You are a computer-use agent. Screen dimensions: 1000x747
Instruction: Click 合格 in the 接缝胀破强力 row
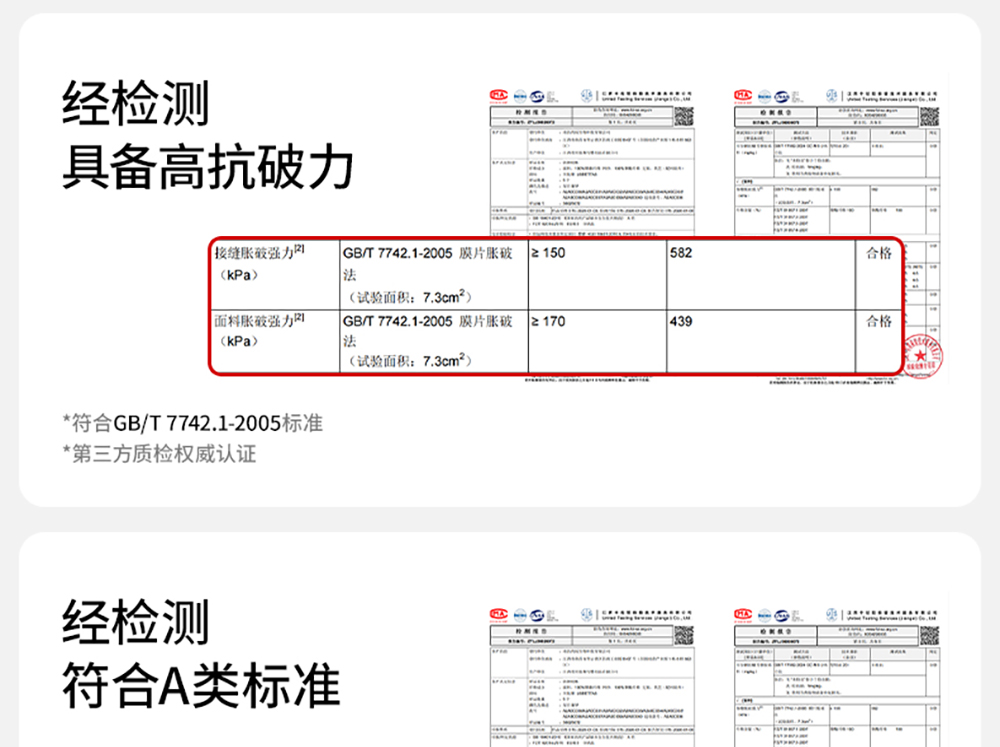[x=878, y=253]
